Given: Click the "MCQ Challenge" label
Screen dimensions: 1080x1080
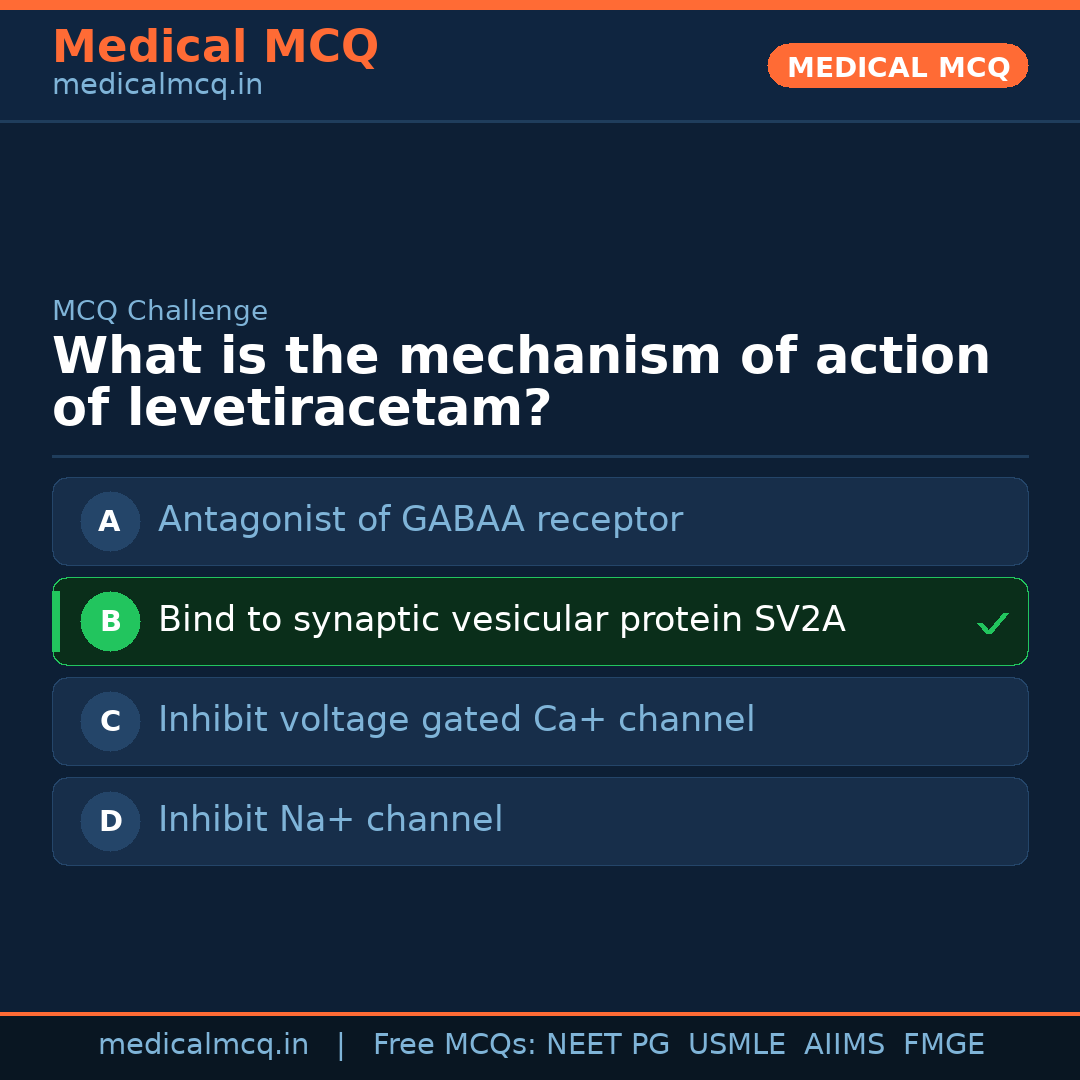Looking at the screenshot, I should tap(160, 311).
